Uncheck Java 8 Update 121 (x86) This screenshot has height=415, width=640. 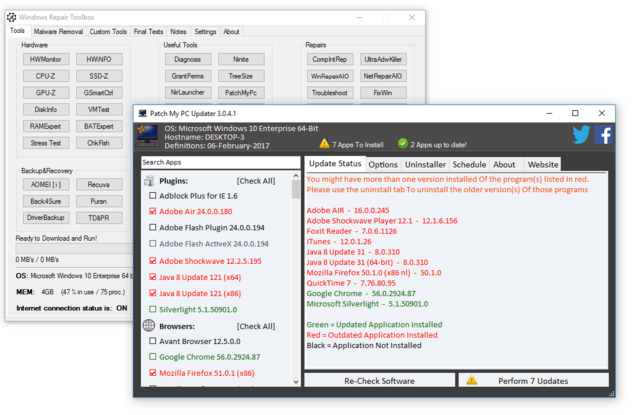pos(153,293)
